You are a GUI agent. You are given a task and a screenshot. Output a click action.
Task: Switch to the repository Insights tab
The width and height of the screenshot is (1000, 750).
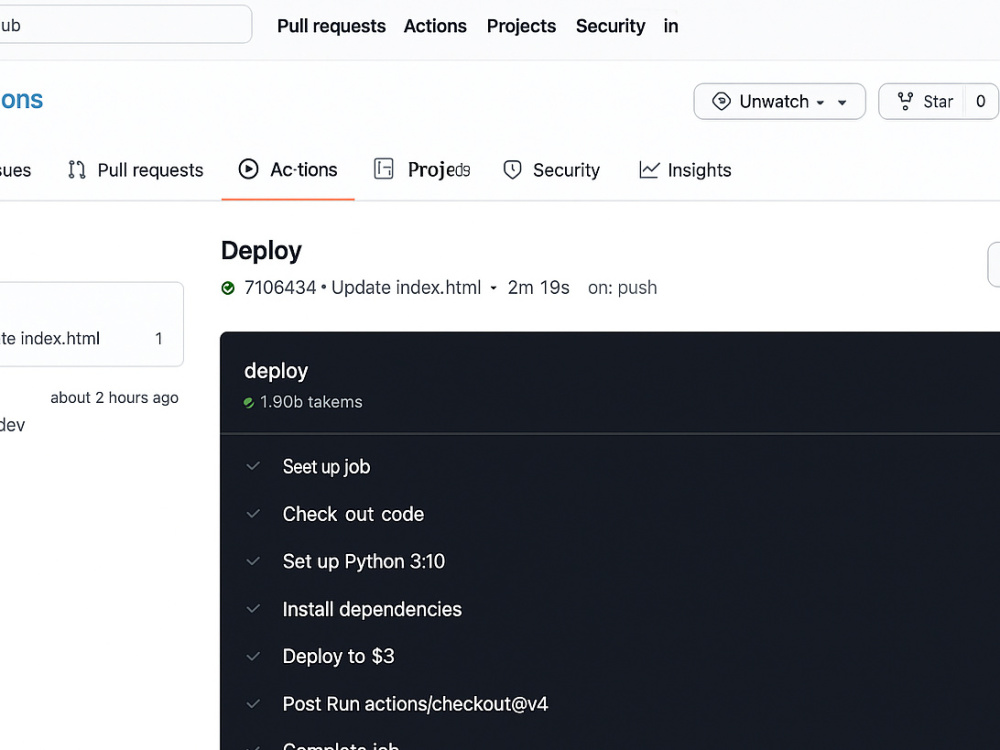[x=685, y=170]
